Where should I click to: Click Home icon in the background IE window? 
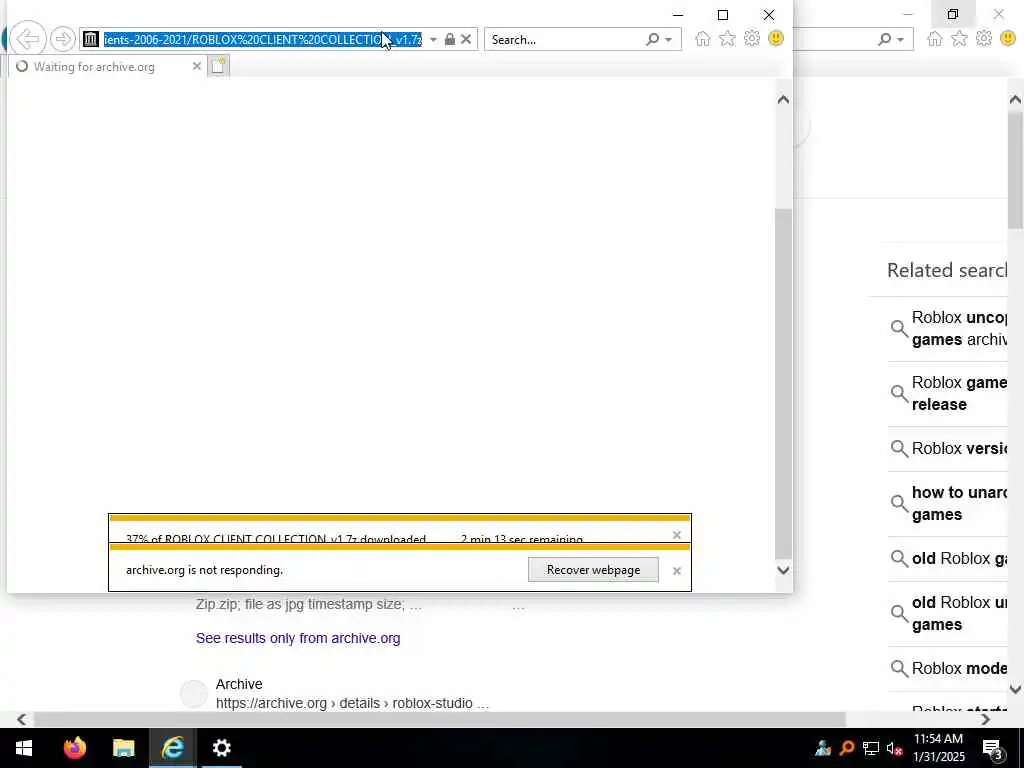pos(935,39)
